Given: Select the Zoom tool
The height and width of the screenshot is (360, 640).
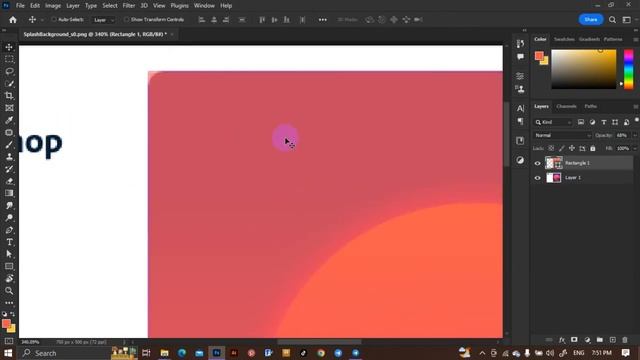Looking at the screenshot, I should click(9, 291).
